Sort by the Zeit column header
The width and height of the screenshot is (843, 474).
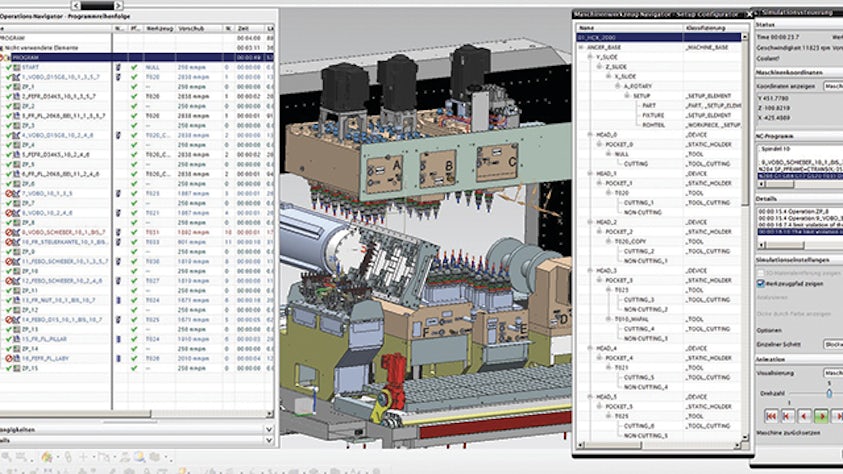coord(243,28)
